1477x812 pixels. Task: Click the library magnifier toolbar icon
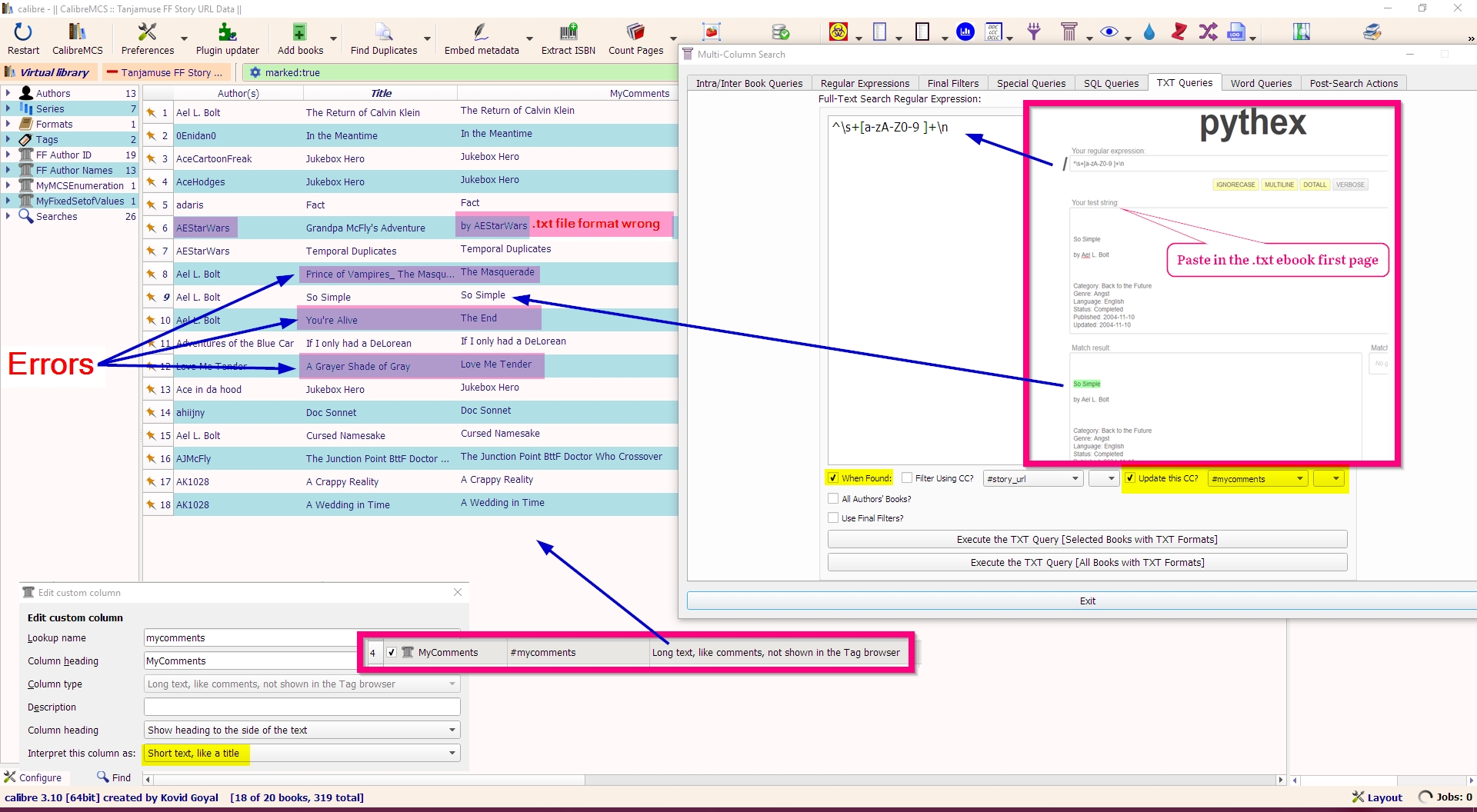[x=1302, y=32]
